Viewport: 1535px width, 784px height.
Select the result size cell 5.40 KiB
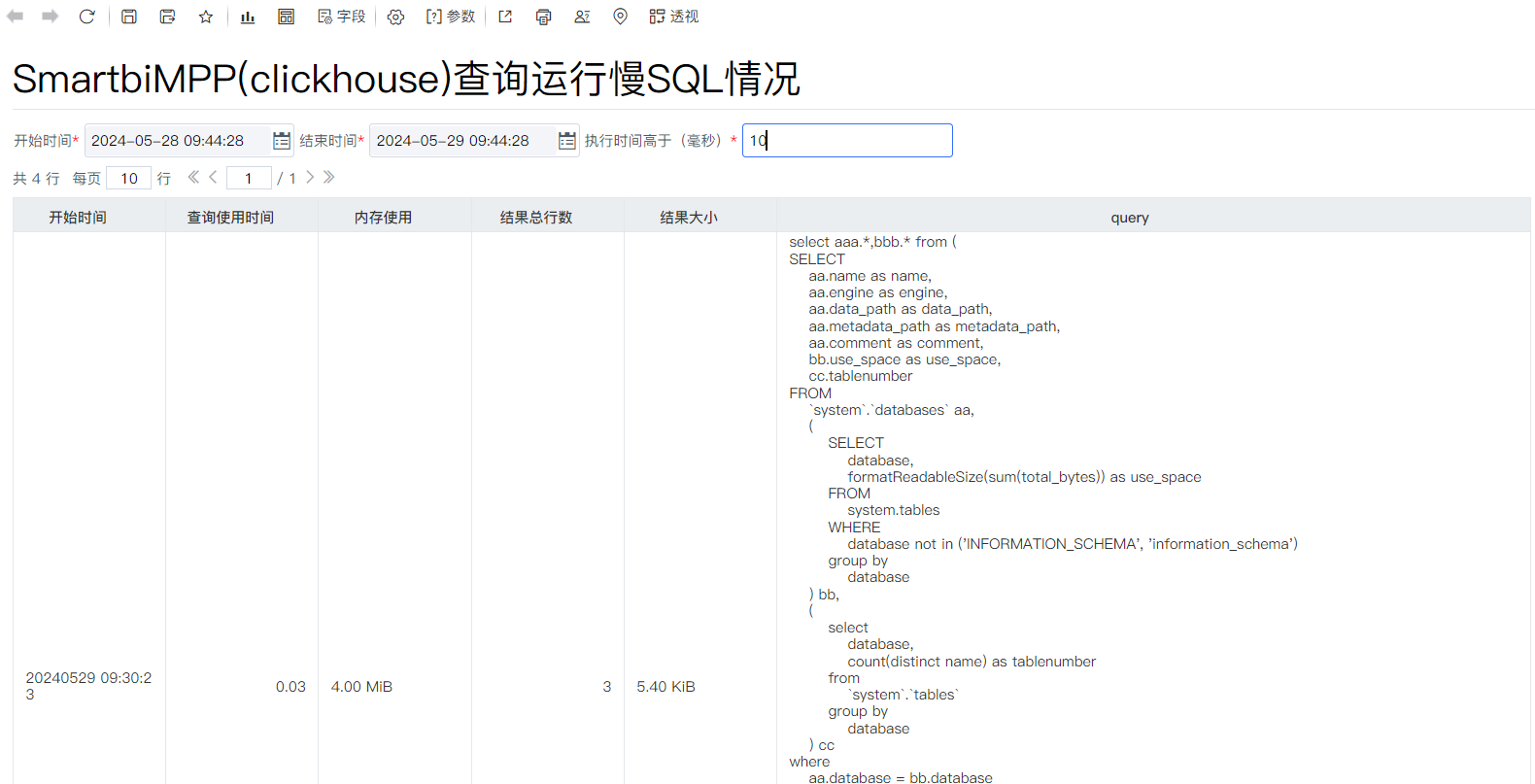tap(665, 687)
